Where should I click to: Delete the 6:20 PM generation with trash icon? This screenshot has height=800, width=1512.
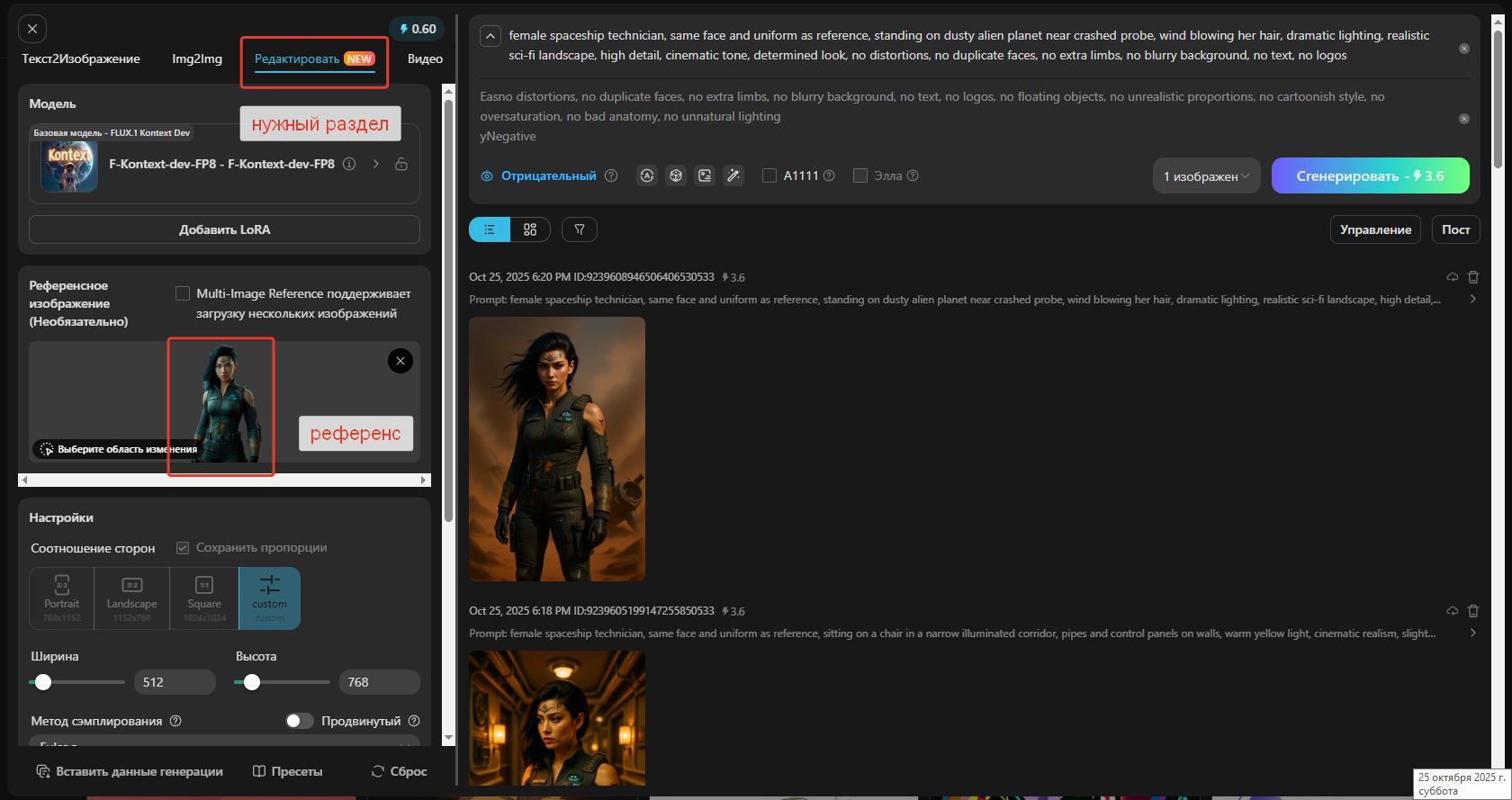coord(1473,277)
